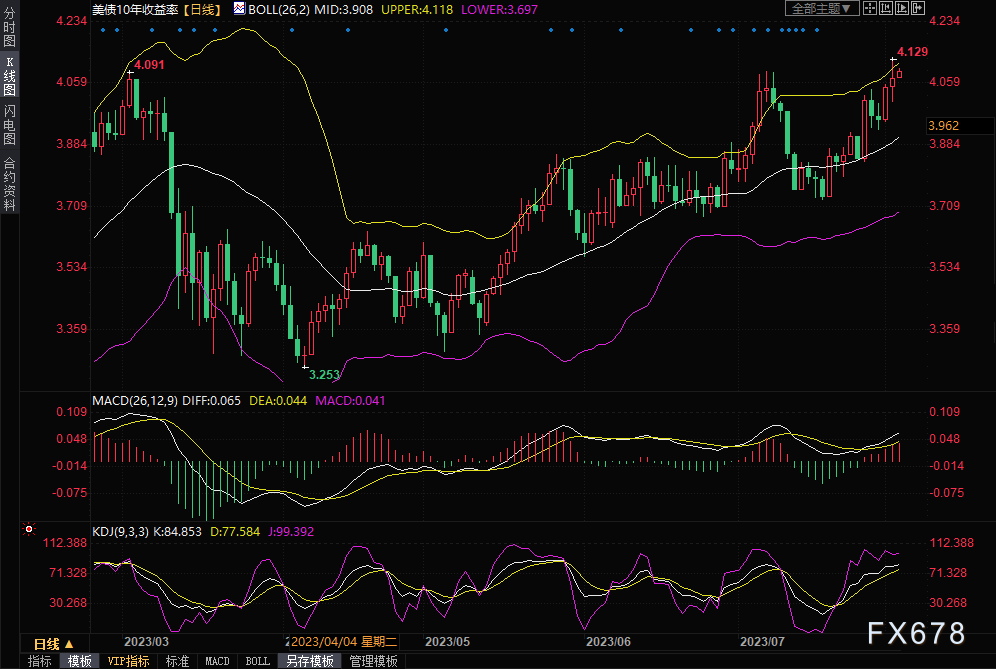Expand the 日线 period selector
This screenshot has height=669, width=996.
click(x=53, y=643)
